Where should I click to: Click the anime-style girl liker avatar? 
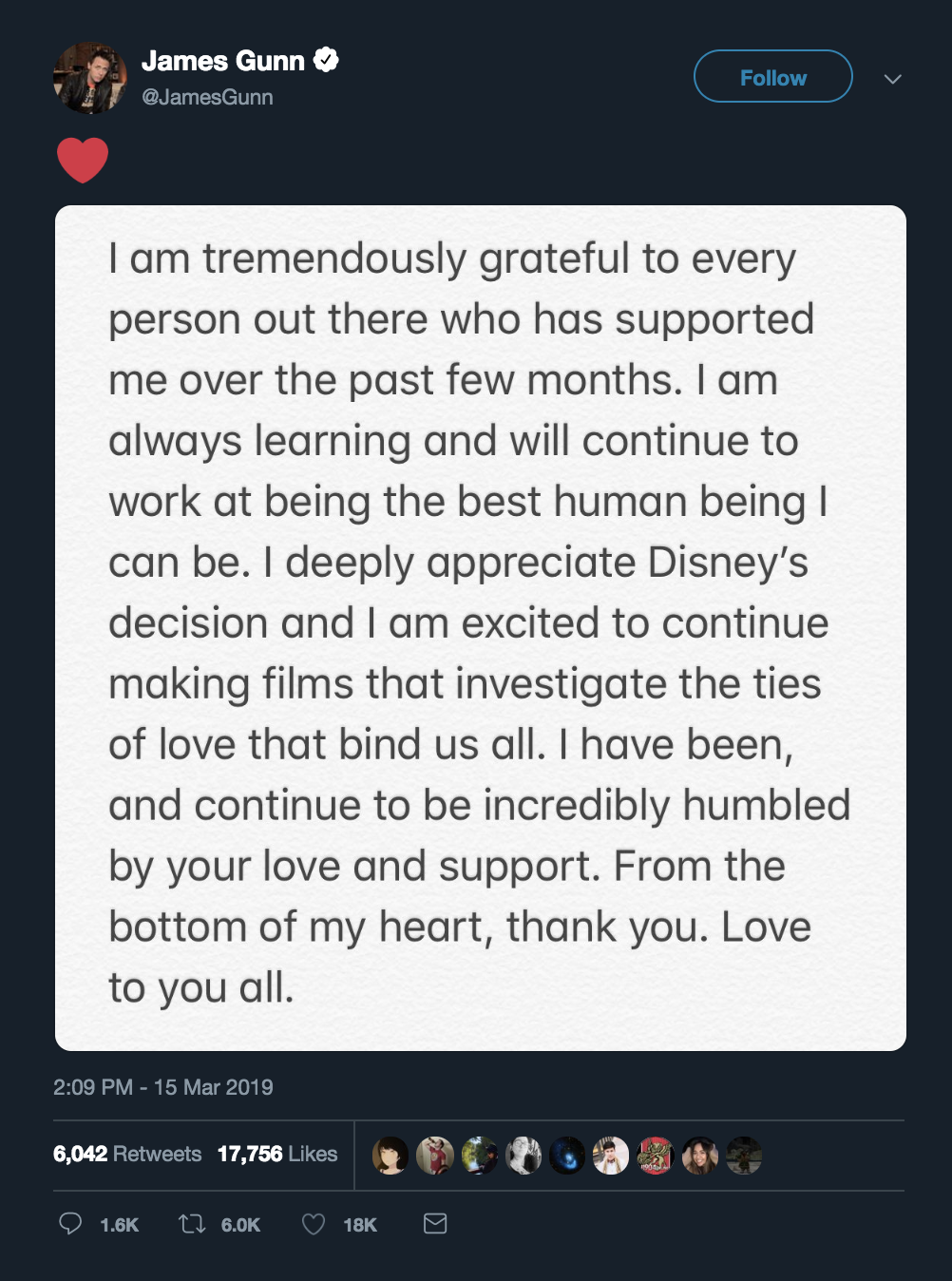pyautogui.click(x=390, y=1156)
